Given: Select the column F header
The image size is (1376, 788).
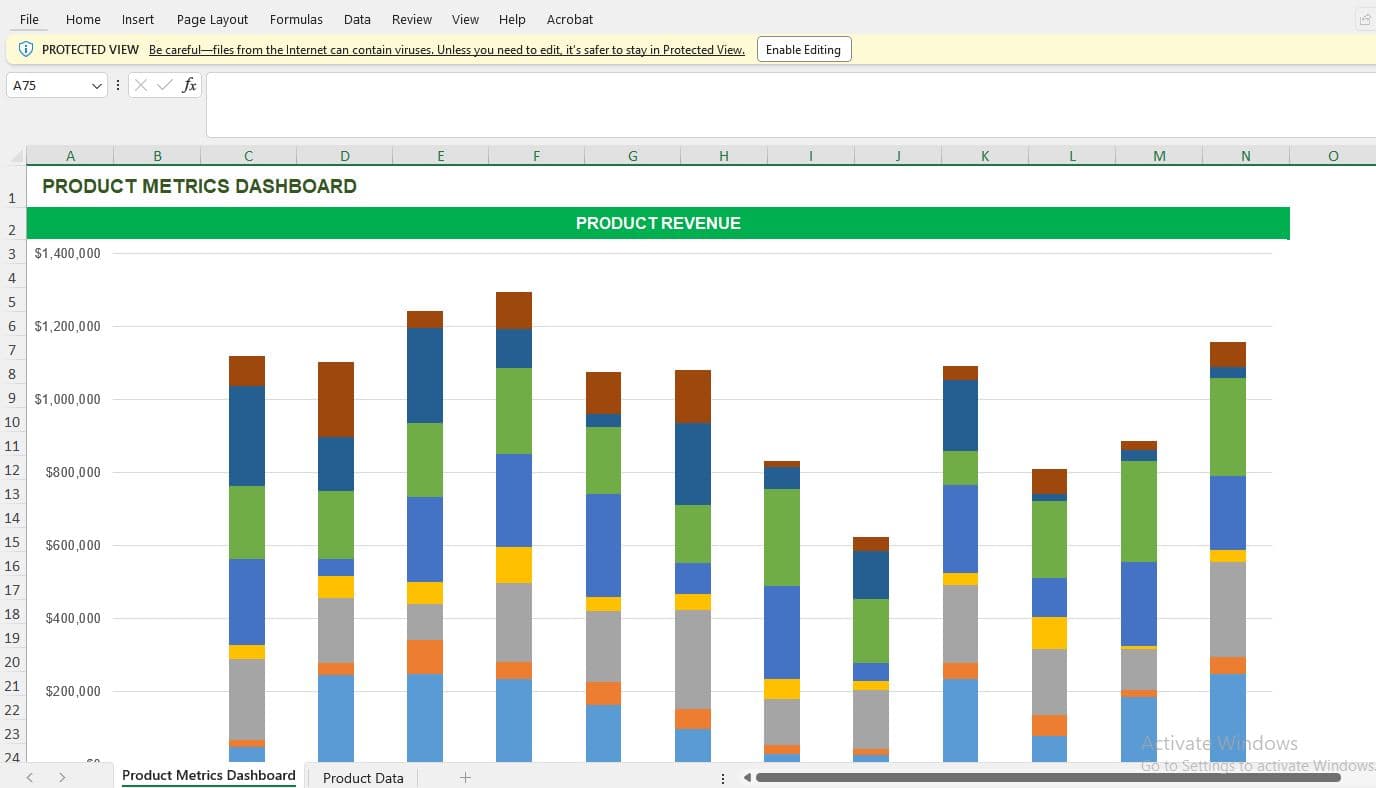Looking at the screenshot, I should pos(536,155).
